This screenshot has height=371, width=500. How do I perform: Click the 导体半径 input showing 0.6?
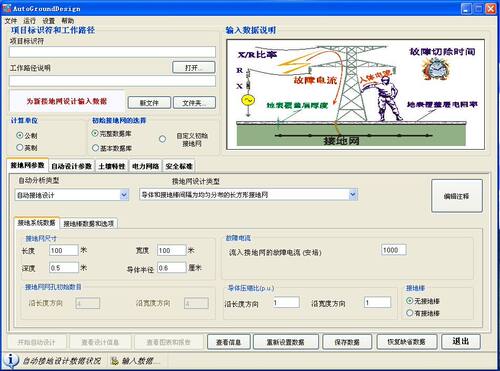click(x=172, y=268)
